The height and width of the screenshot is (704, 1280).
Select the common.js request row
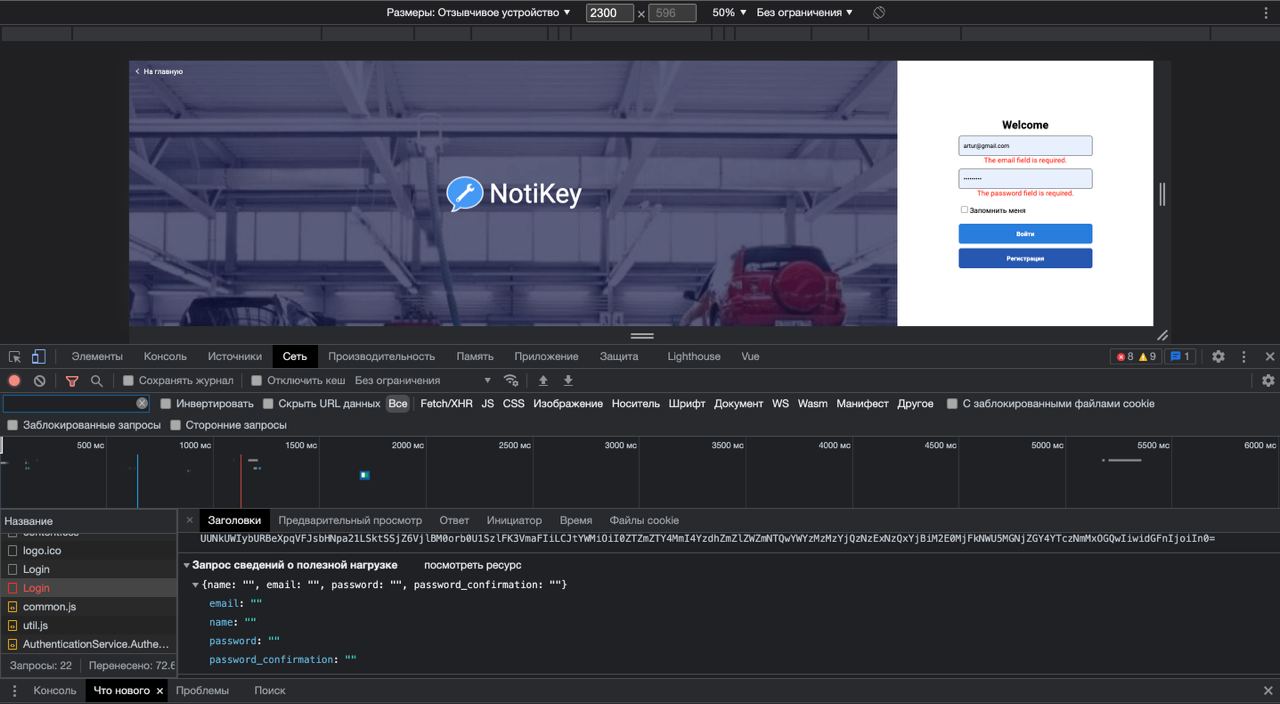(88, 607)
